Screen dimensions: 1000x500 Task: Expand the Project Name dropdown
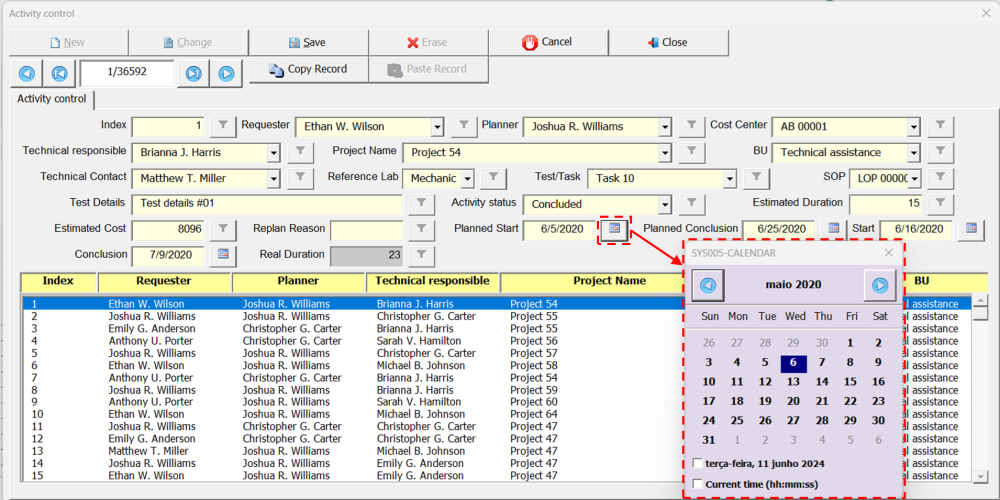665,153
